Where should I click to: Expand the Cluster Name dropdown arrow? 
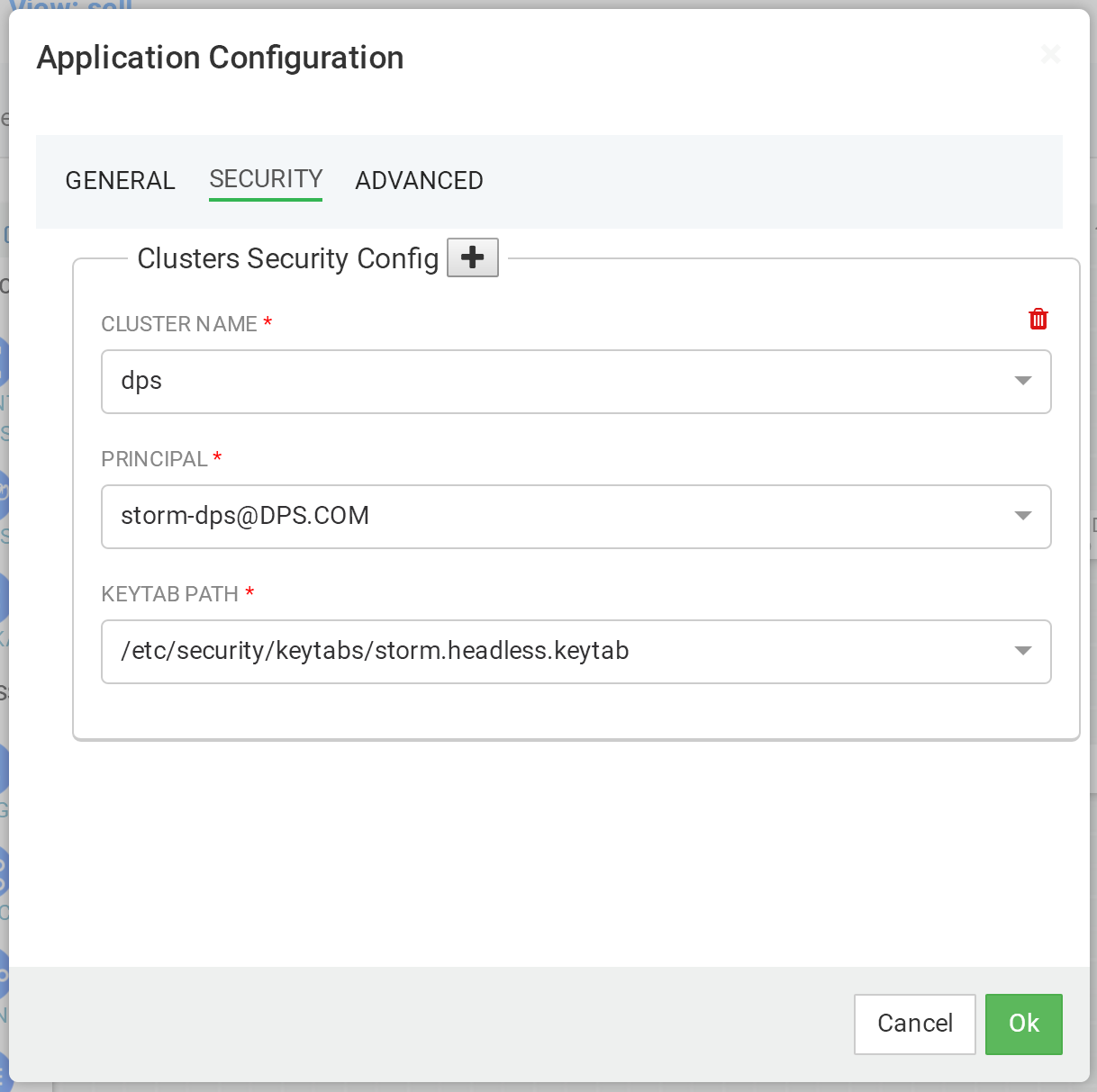click(1023, 381)
